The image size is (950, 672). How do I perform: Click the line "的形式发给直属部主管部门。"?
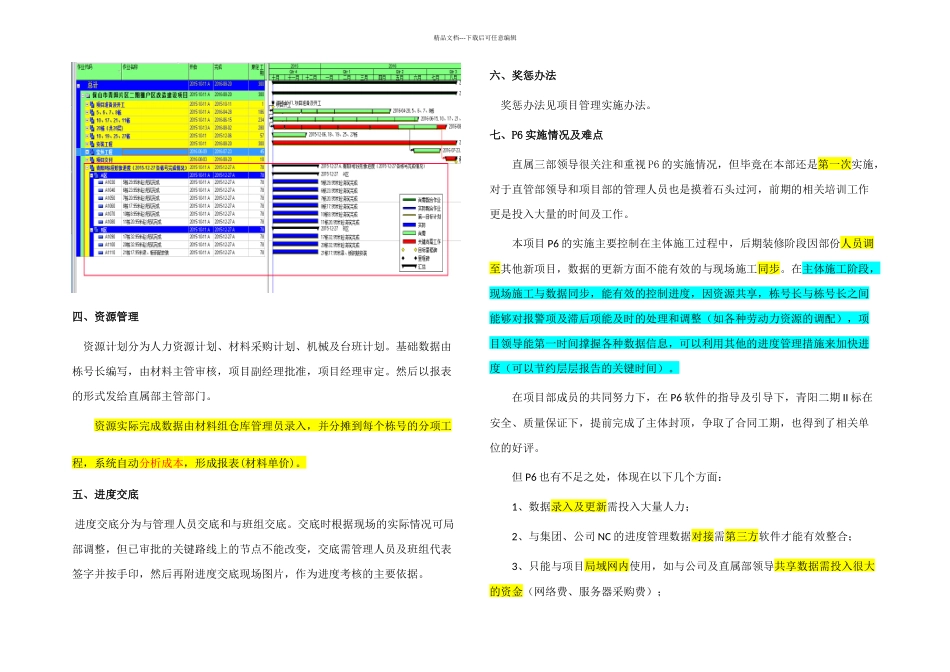pyautogui.click(x=143, y=396)
